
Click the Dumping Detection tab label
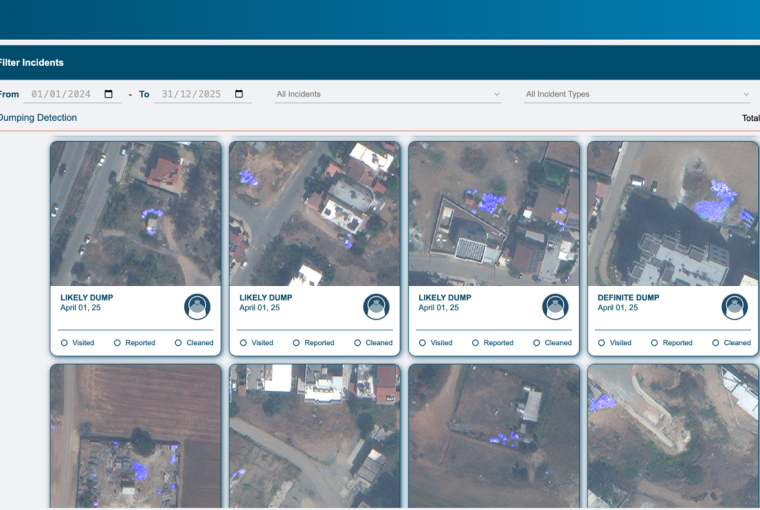(38, 118)
